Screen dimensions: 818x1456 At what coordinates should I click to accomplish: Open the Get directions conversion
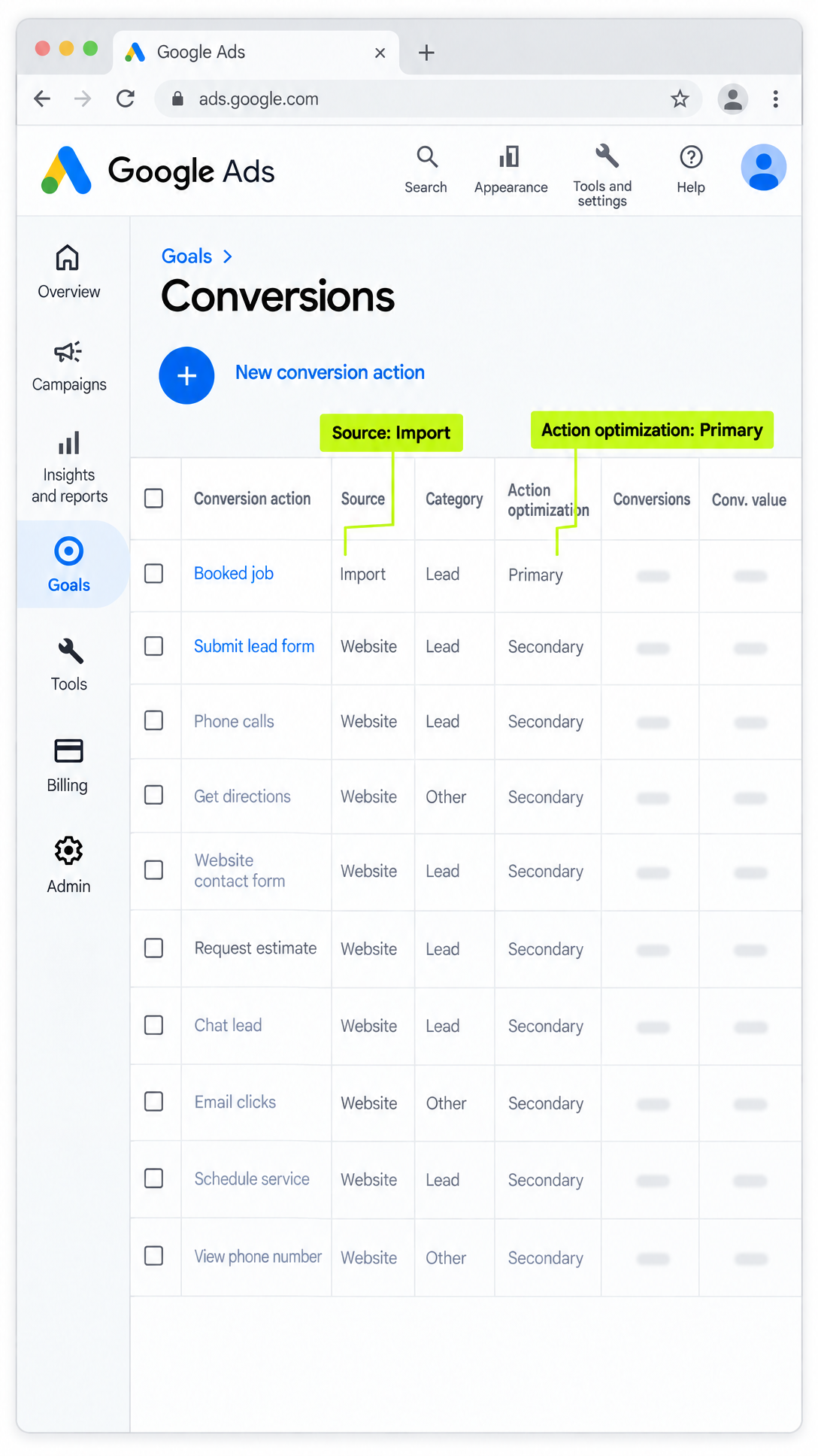point(242,796)
